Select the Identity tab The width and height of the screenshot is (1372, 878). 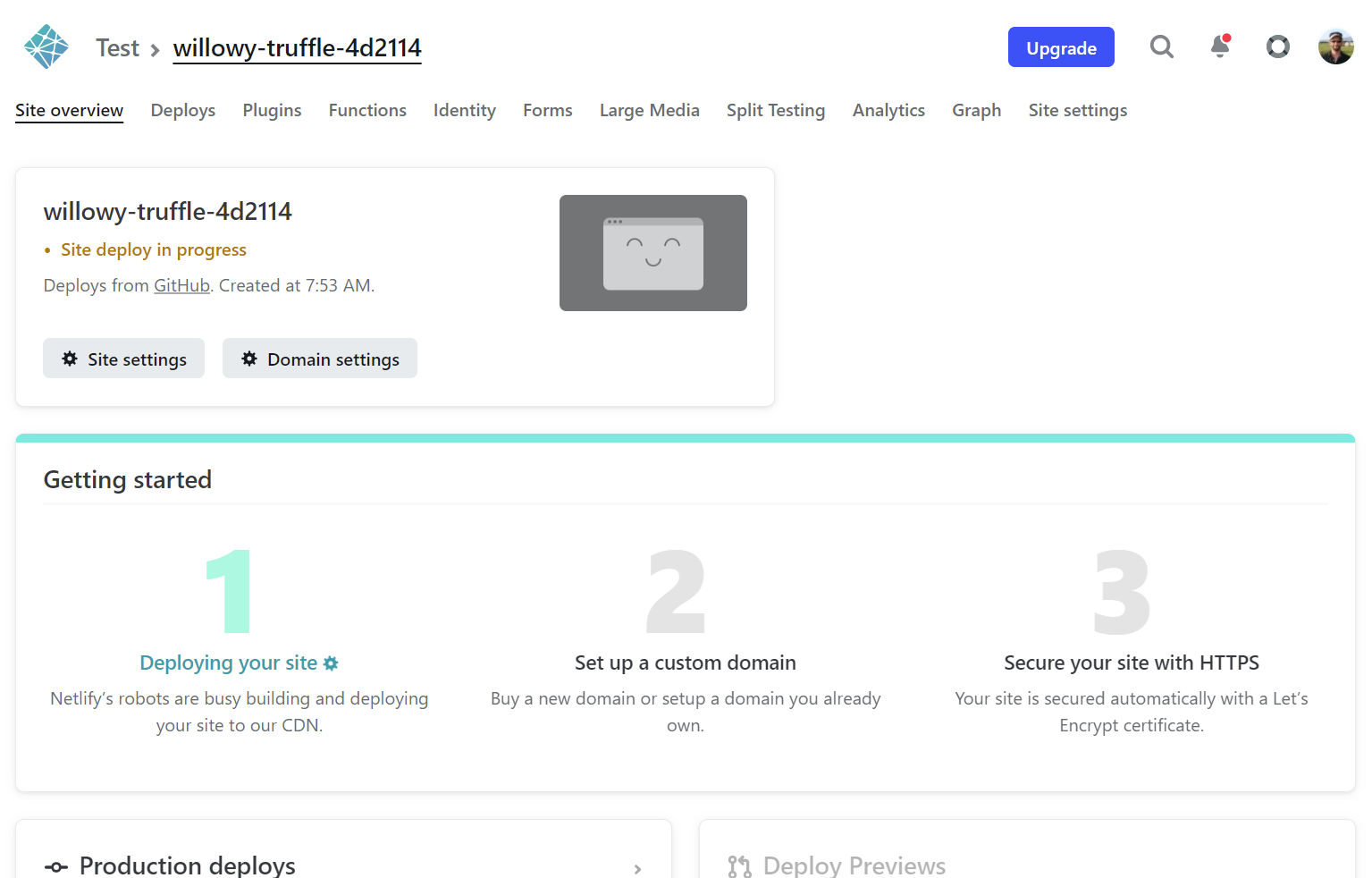465,110
